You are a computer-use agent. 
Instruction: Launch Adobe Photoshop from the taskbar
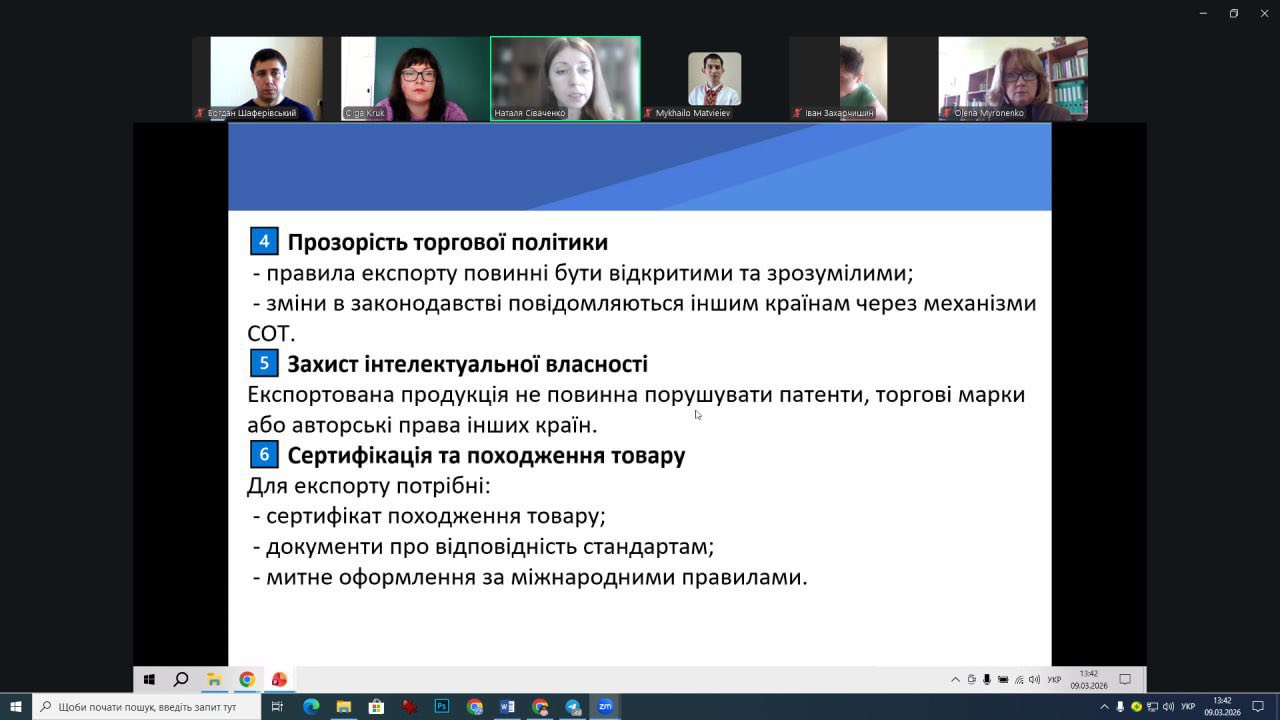441,707
